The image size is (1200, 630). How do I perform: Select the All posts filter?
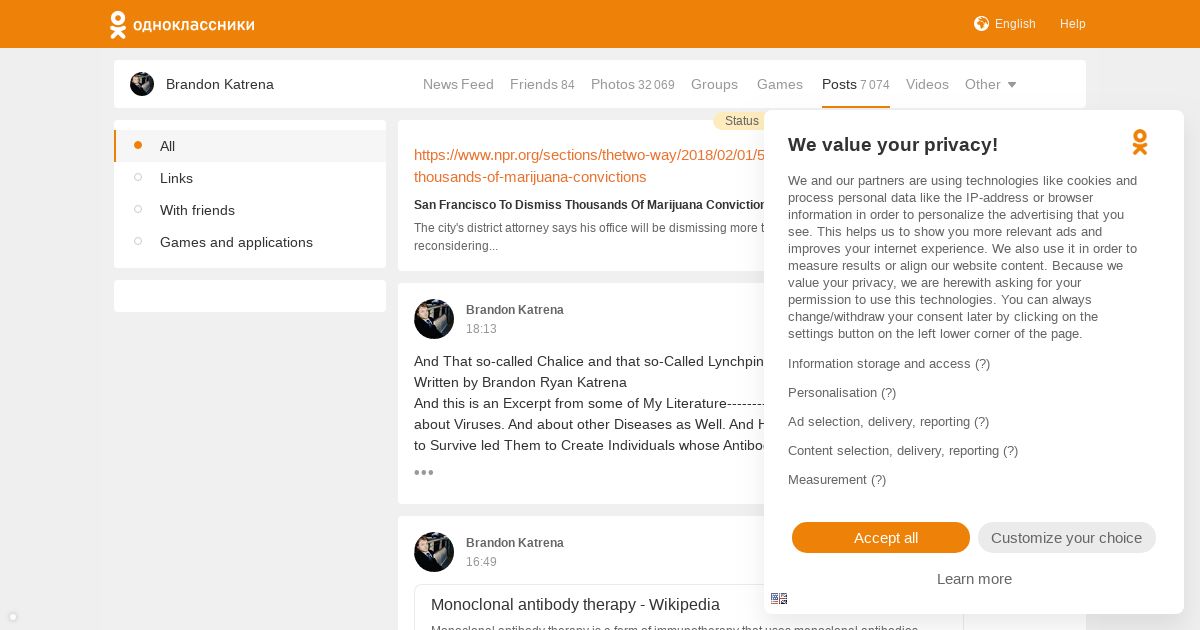(x=250, y=146)
